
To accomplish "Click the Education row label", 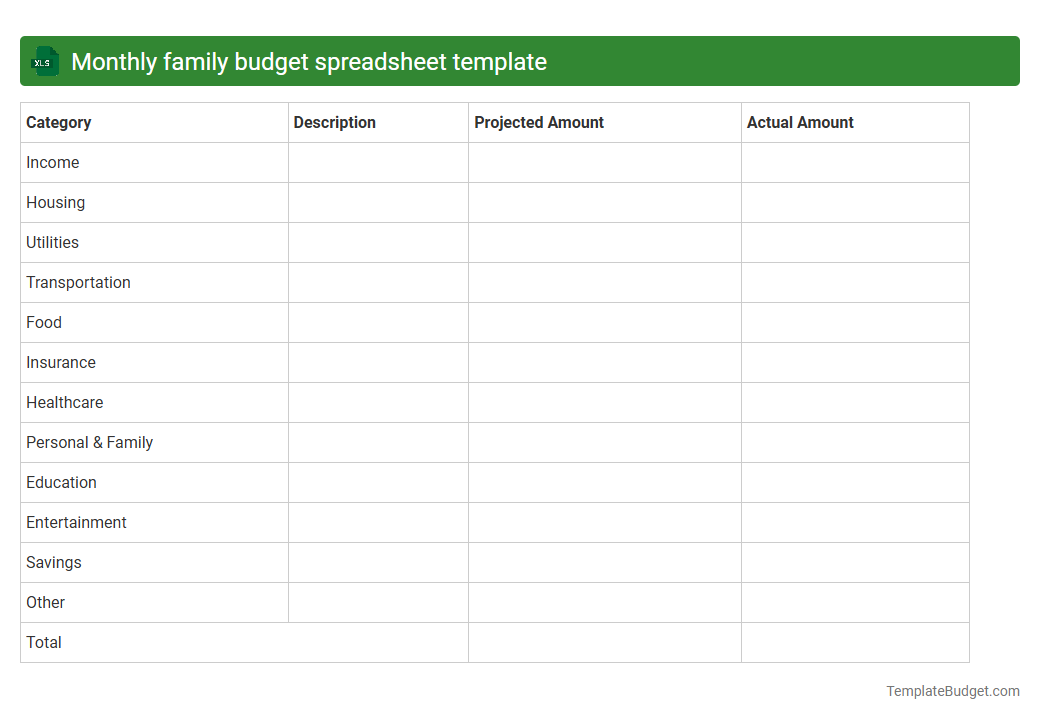I will pyautogui.click(x=61, y=482).
